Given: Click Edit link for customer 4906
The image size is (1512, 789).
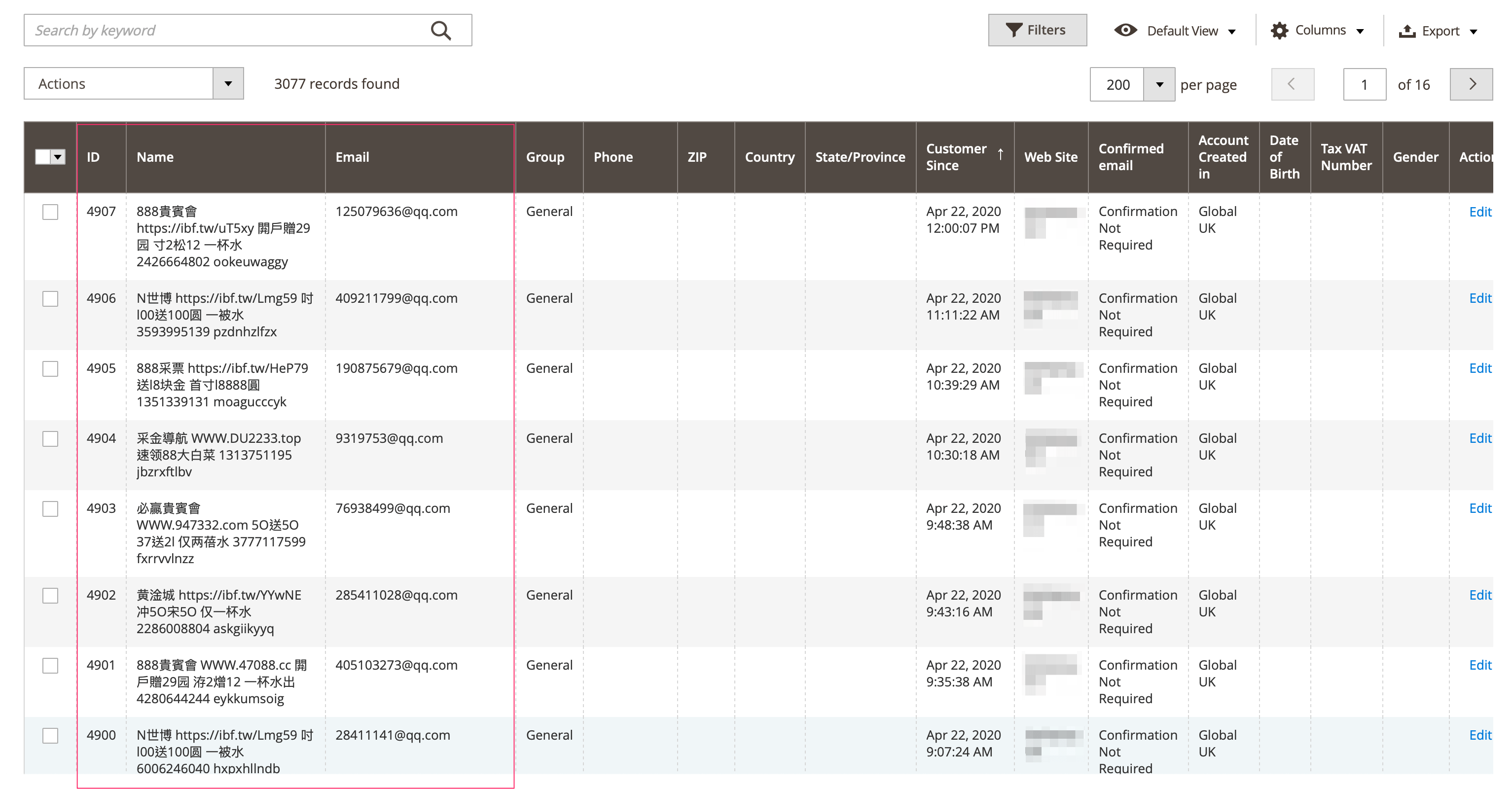Looking at the screenshot, I should click(1479, 298).
